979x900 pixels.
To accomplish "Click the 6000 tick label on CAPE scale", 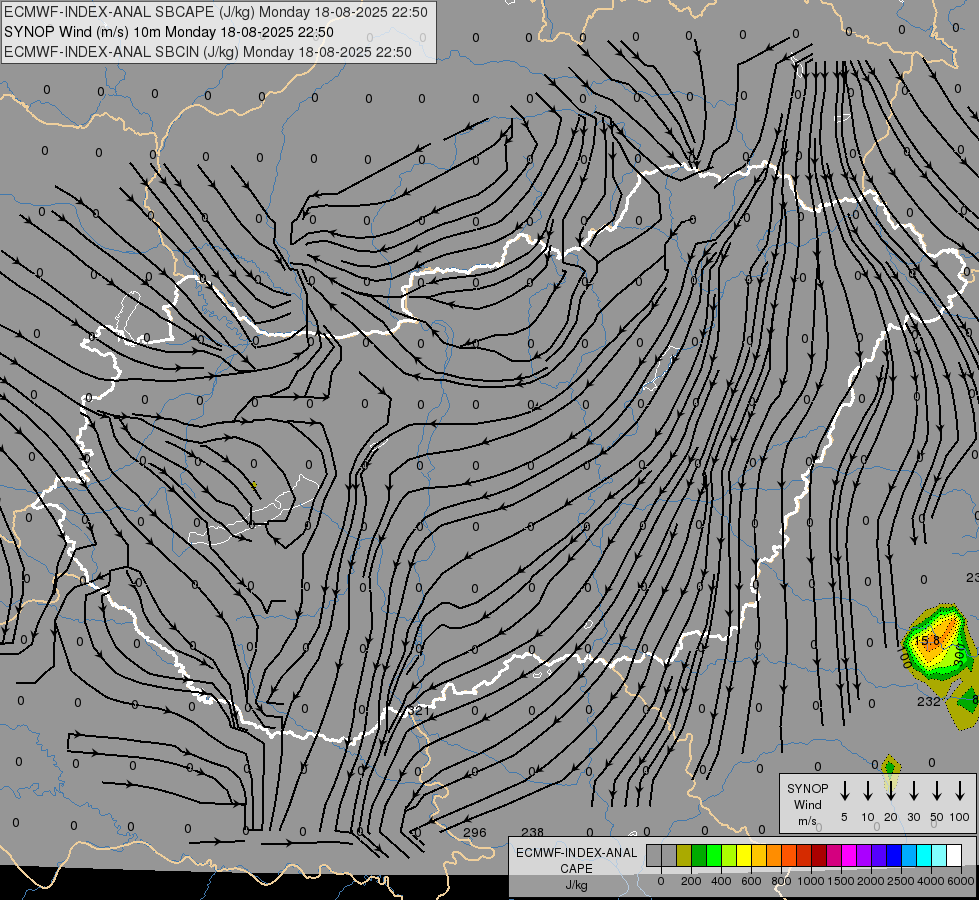I will (x=961, y=881).
